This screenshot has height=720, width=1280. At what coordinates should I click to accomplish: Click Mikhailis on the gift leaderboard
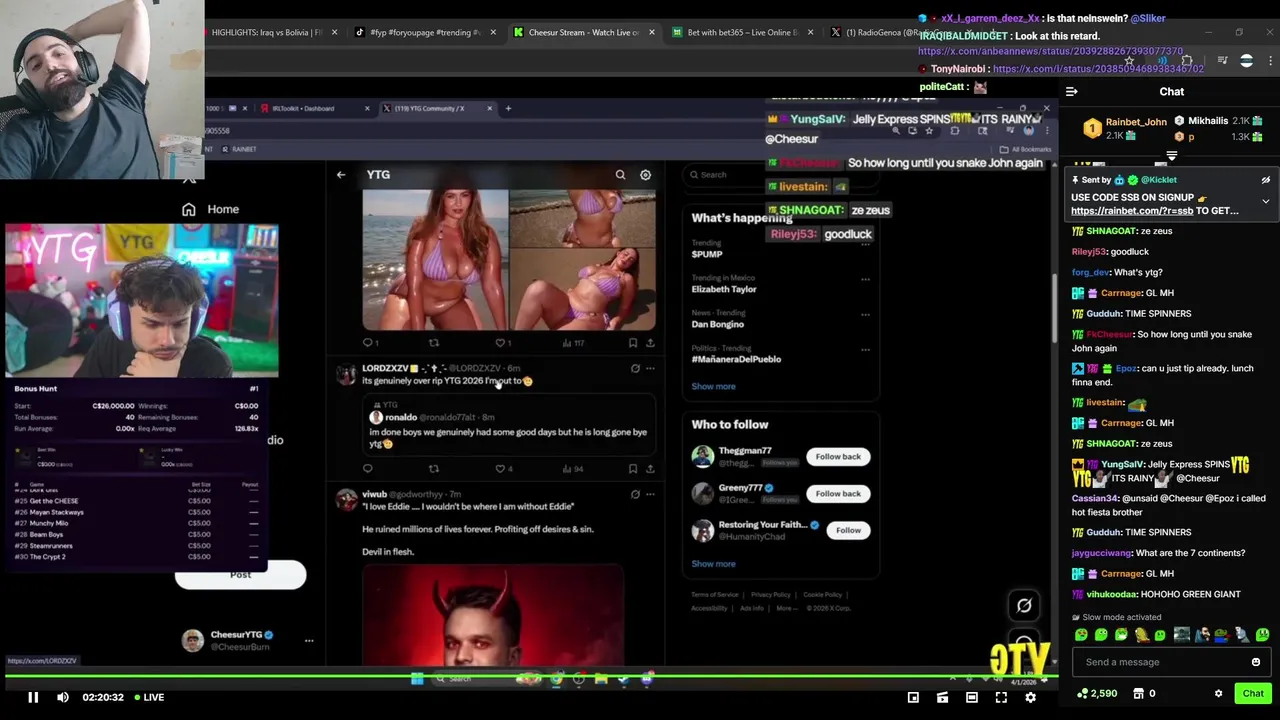1208,121
